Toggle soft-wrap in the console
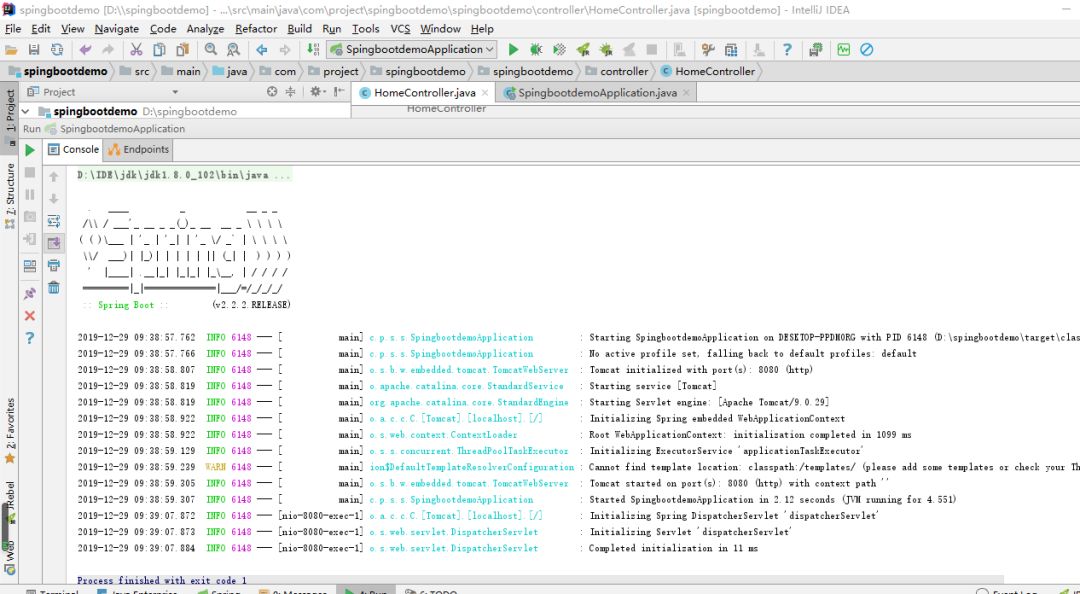Viewport: 1080px width, 594px height. [x=54, y=221]
